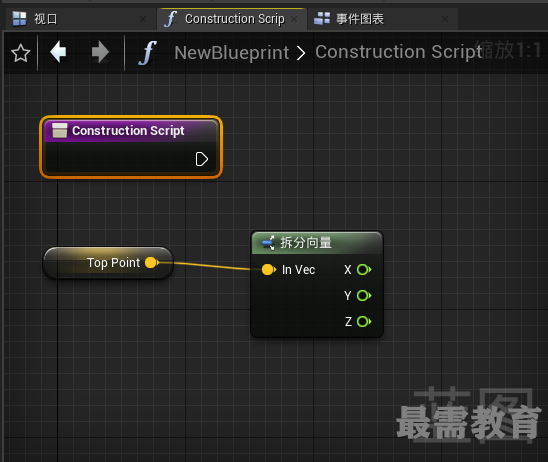Close the Construction Script tab

pos(294,19)
